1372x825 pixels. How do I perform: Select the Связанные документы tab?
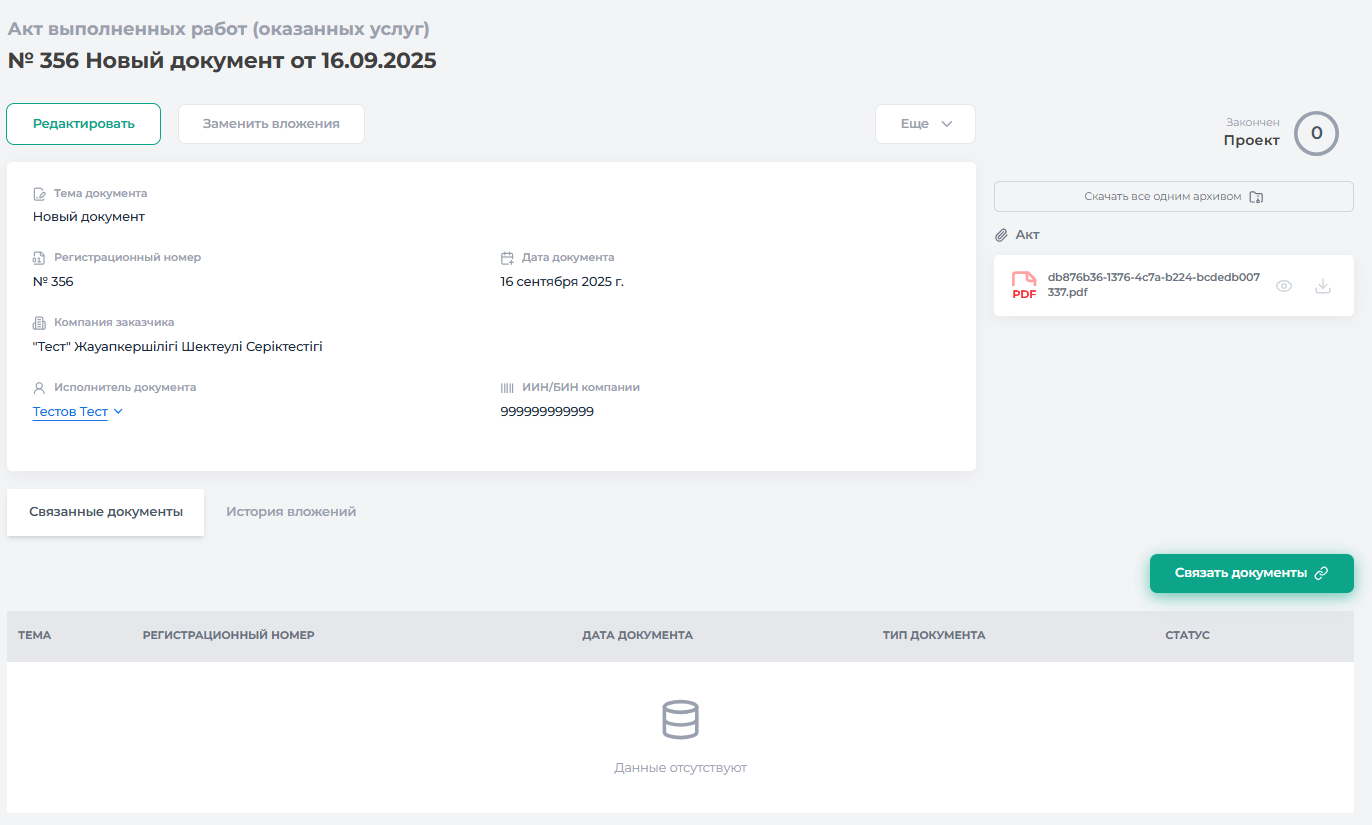coord(106,512)
